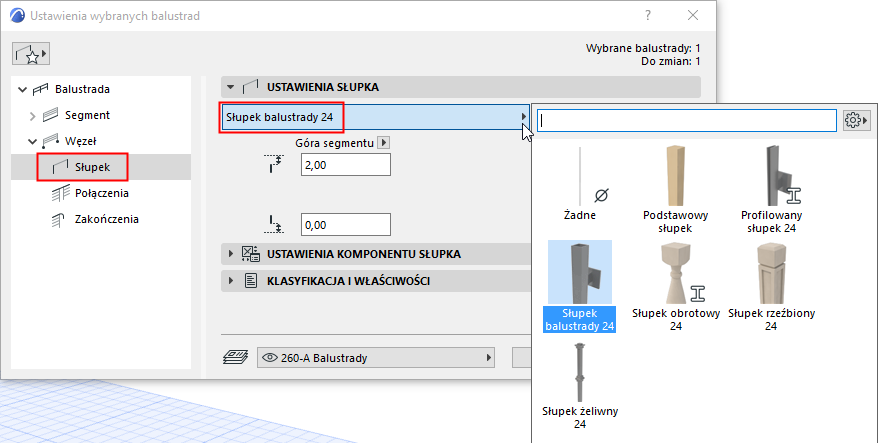Expand USTAWIENIA KOMPONENTU SŁUPKA panel

[230, 254]
